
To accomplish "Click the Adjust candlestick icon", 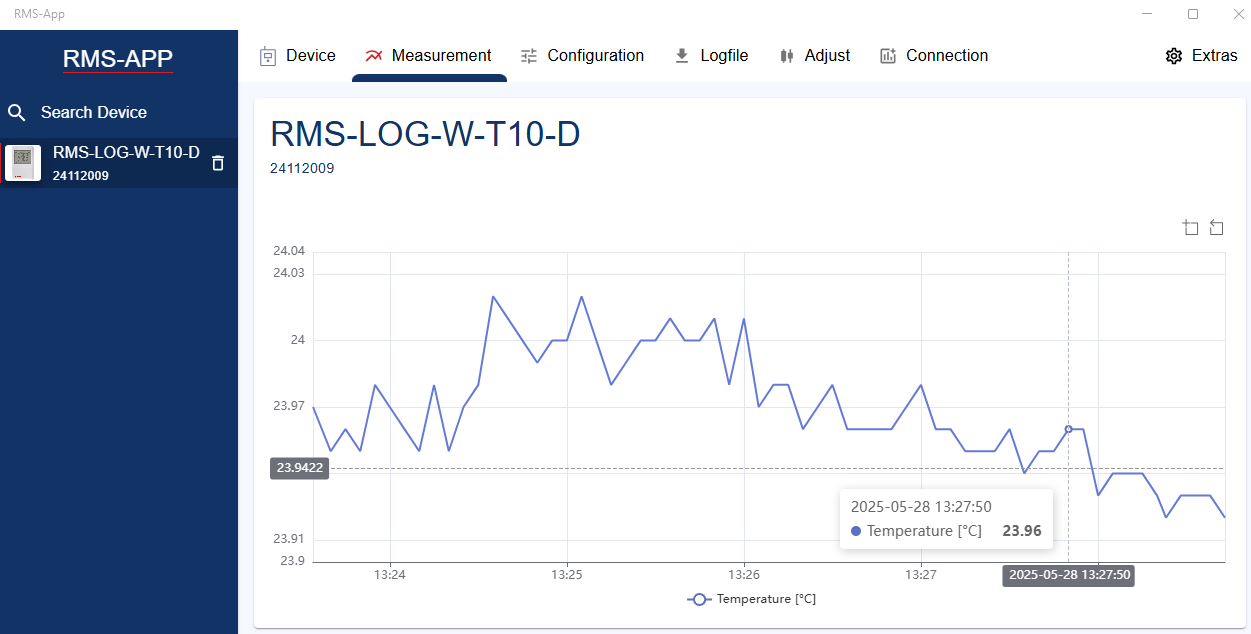I will 786,56.
